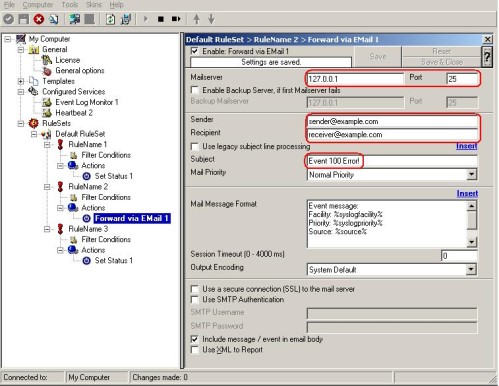
Task: Click the Reset button
Action: [x=442, y=51]
